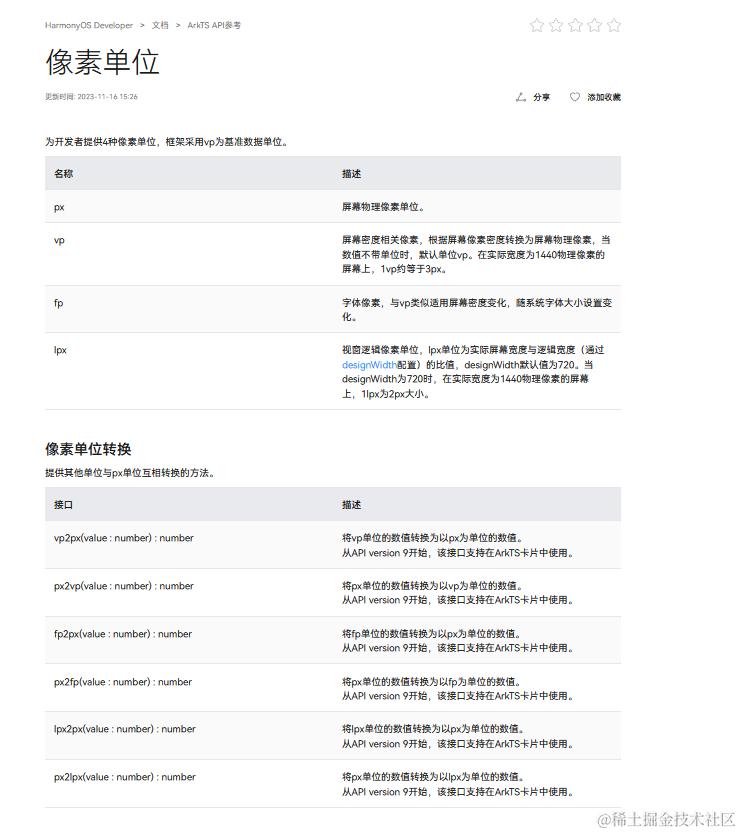Viewport: 741px width, 834px height.
Task: Click the share icon beside 分享
Action: pos(521,97)
